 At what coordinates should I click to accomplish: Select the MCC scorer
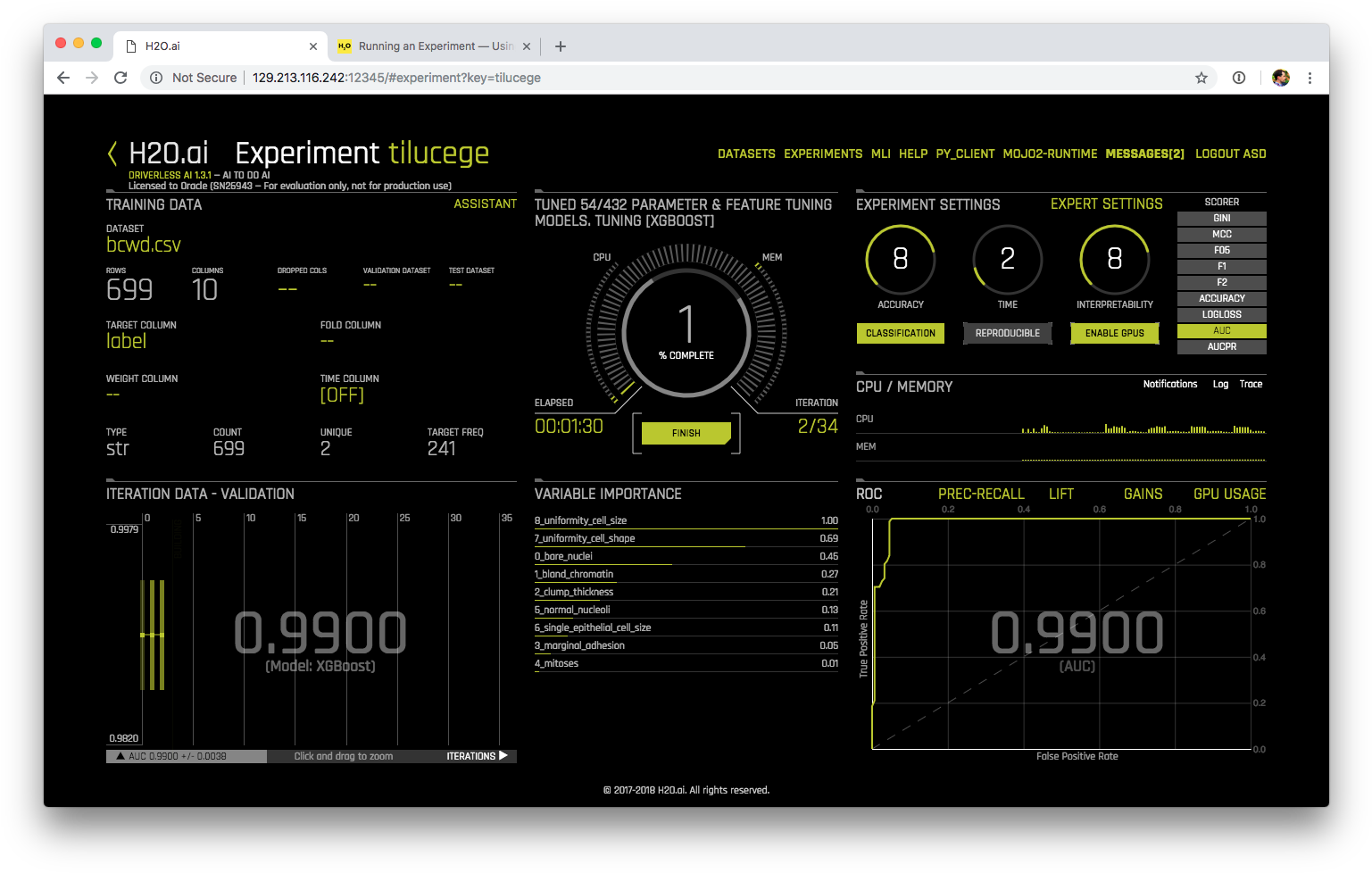[x=1222, y=234]
